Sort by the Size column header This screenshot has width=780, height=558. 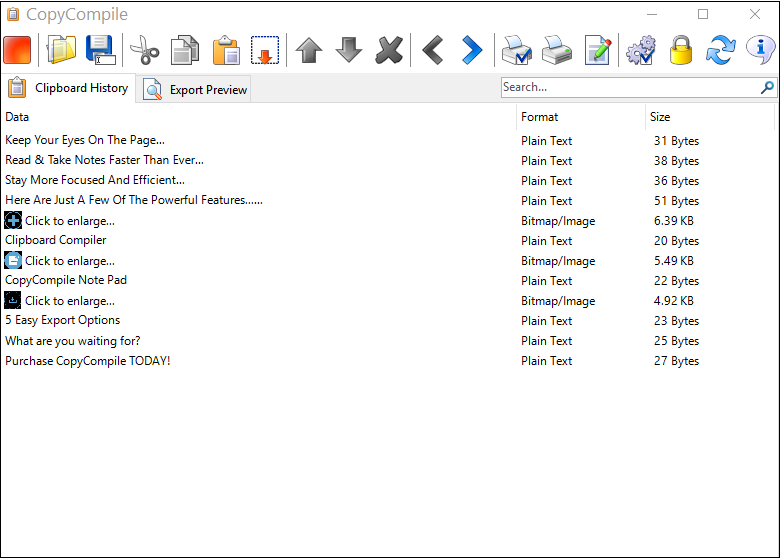(710, 117)
